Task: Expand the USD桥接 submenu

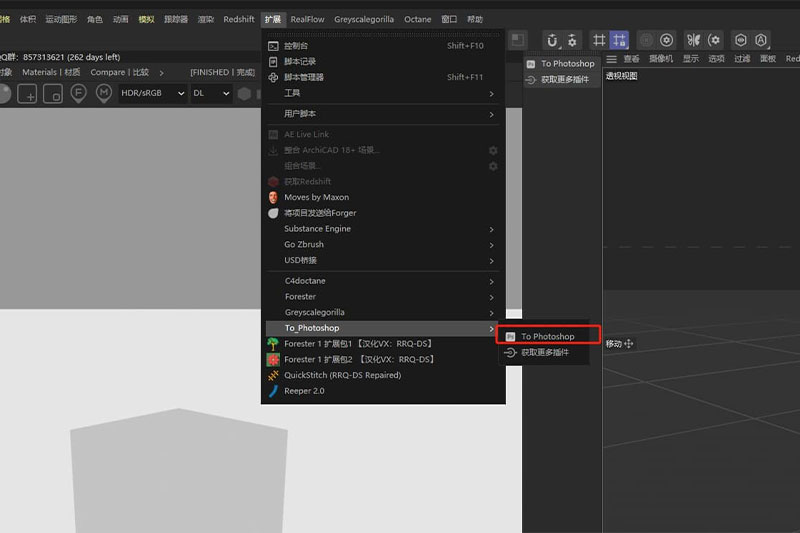Action: (x=383, y=261)
